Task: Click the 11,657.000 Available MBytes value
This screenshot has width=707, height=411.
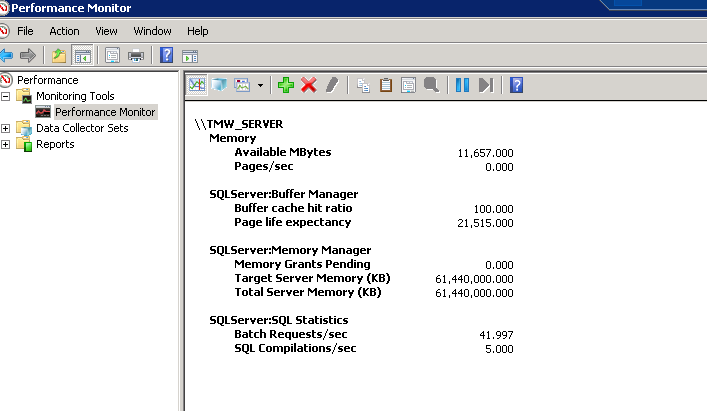Action: tap(485, 154)
